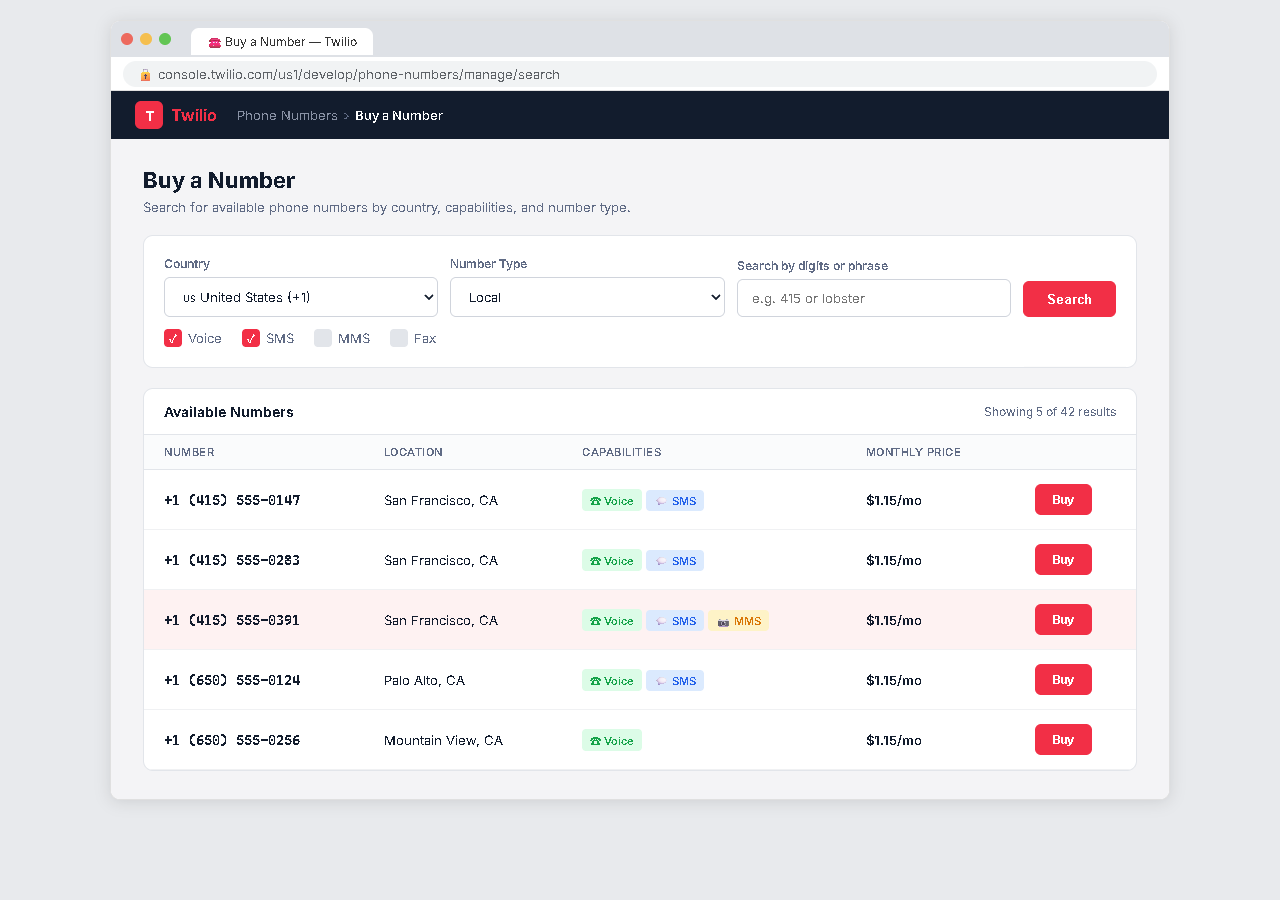Open the Country dropdown
Screen dimensions: 1280x900
(x=301, y=297)
